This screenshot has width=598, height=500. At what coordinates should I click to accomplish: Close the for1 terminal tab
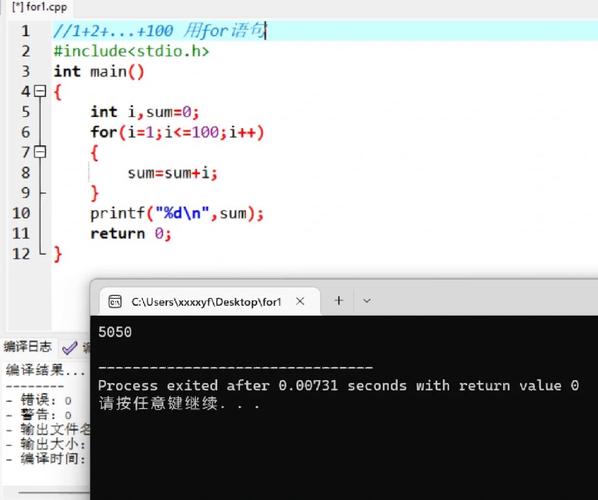point(300,301)
